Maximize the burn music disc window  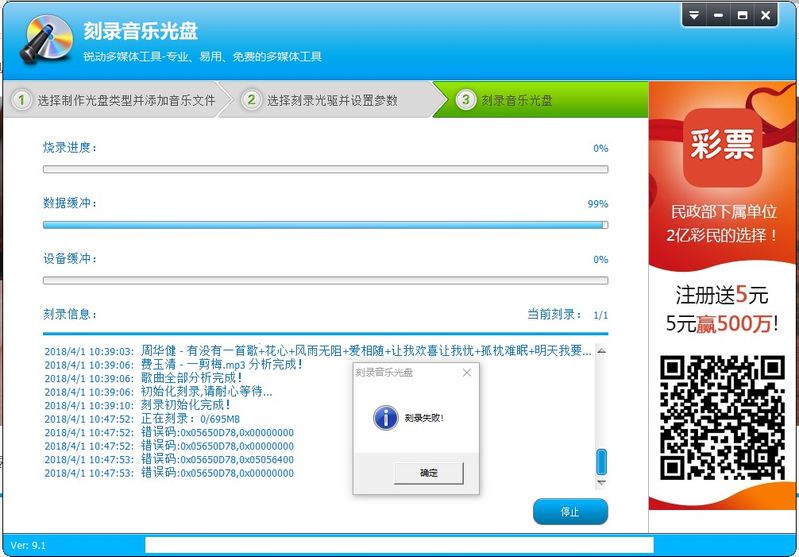click(x=742, y=15)
